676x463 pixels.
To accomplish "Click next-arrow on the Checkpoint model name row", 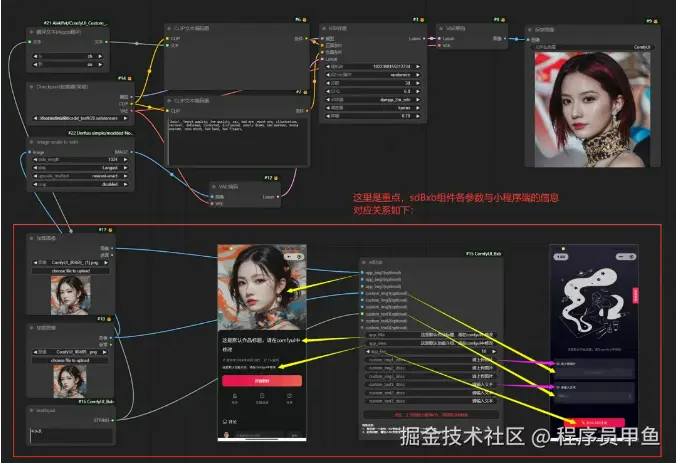I will (x=125, y=118).
